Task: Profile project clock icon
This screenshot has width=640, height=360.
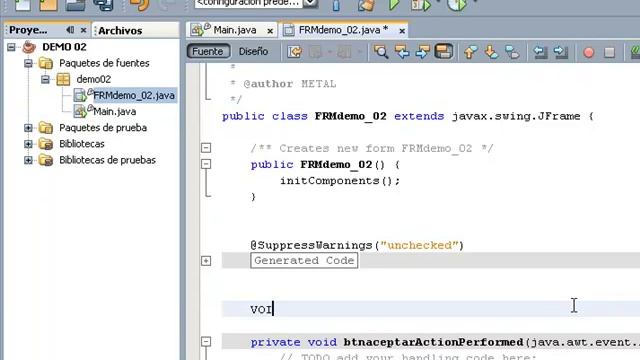Action: (456, 4)
